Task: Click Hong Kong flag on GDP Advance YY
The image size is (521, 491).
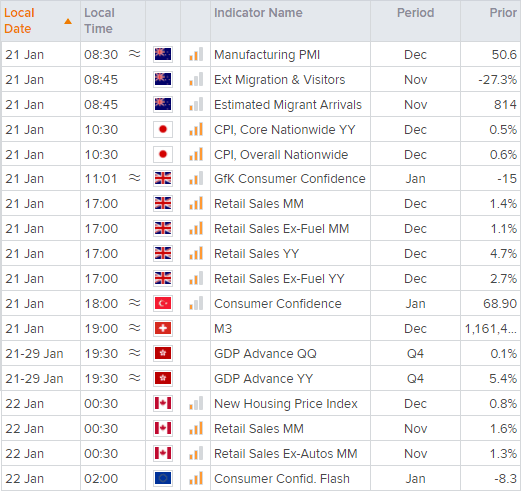Action: [163, 378]
